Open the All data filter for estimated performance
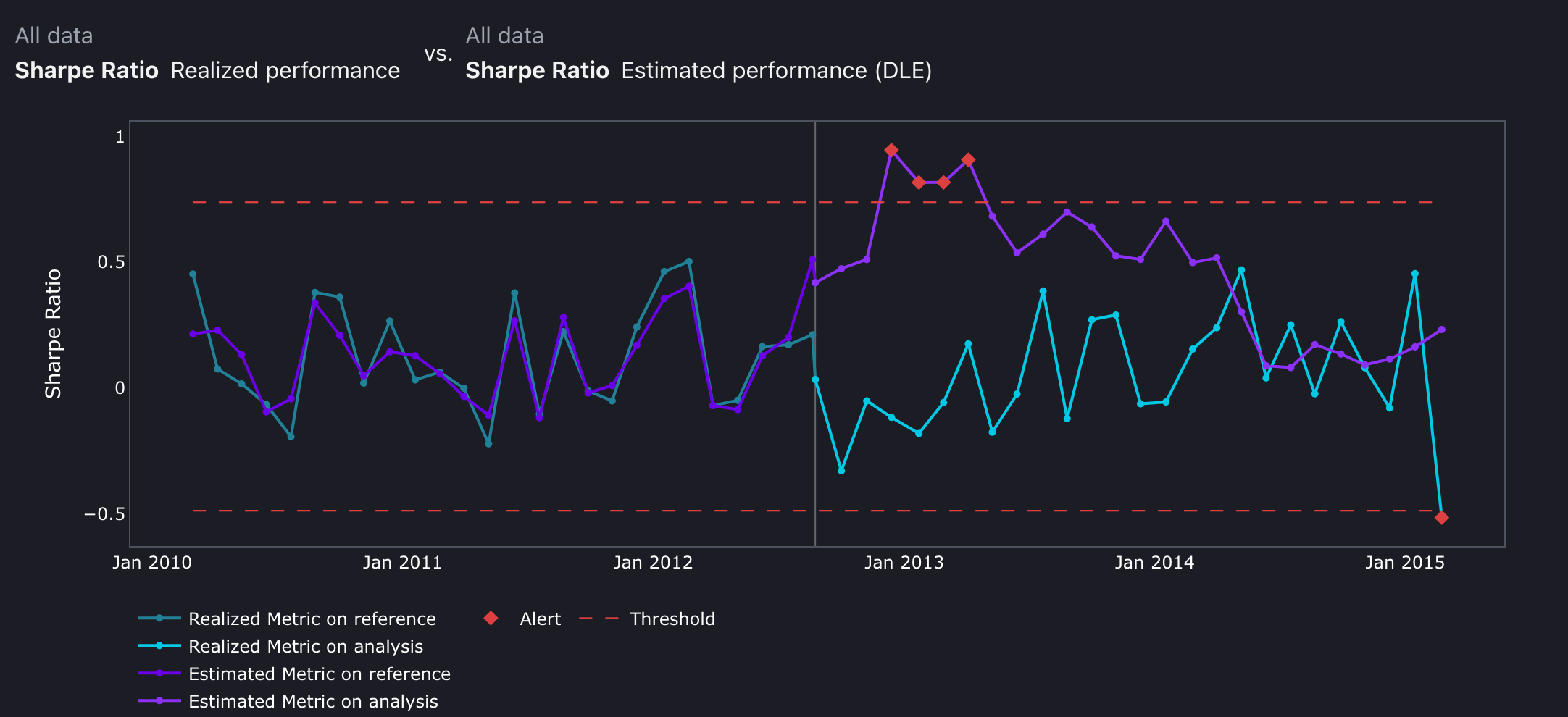1568x717 pixels. [505, 35]
